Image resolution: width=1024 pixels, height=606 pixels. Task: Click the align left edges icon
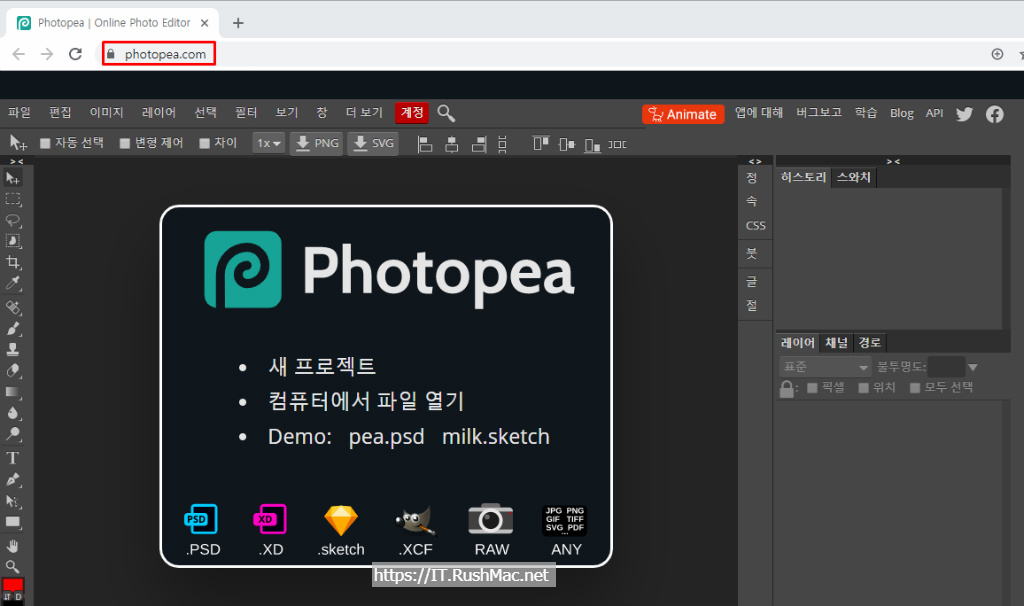(424, 144)
